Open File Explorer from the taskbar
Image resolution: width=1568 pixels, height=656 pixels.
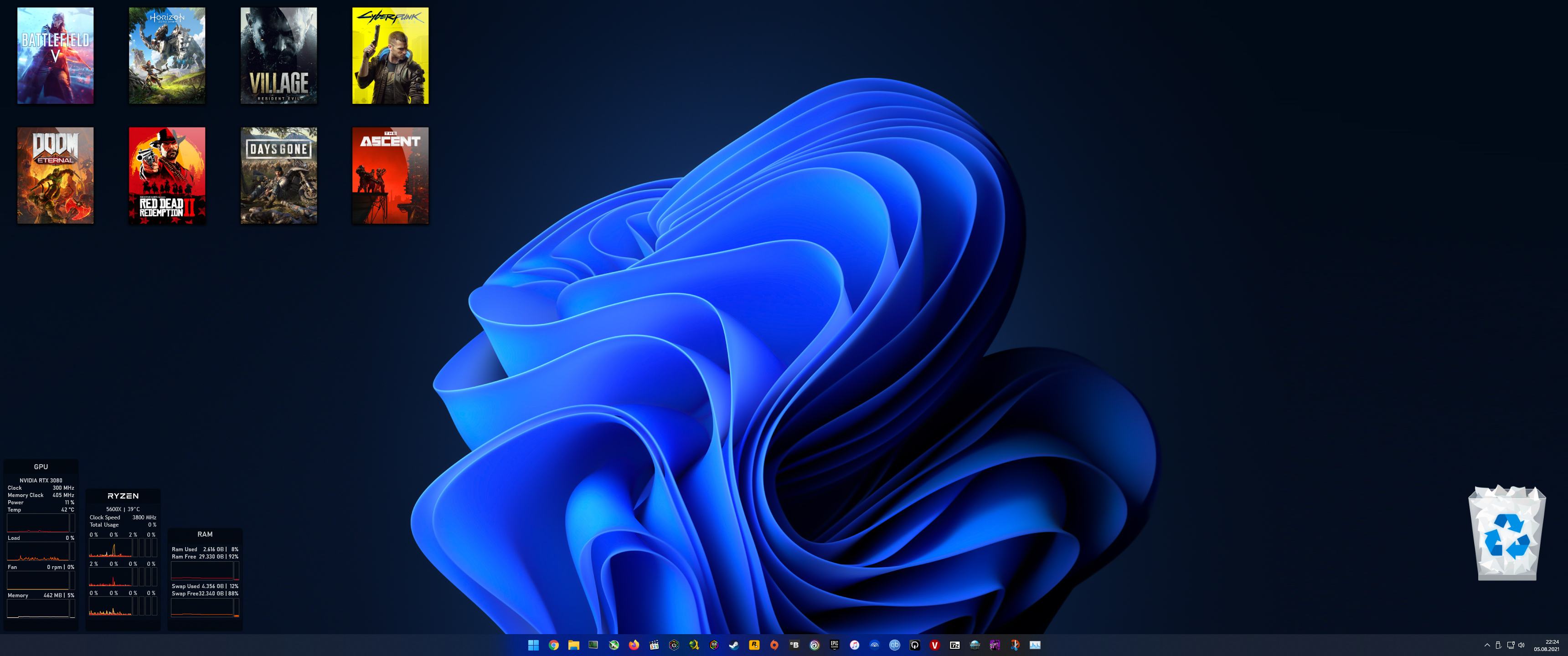point(573,645)
